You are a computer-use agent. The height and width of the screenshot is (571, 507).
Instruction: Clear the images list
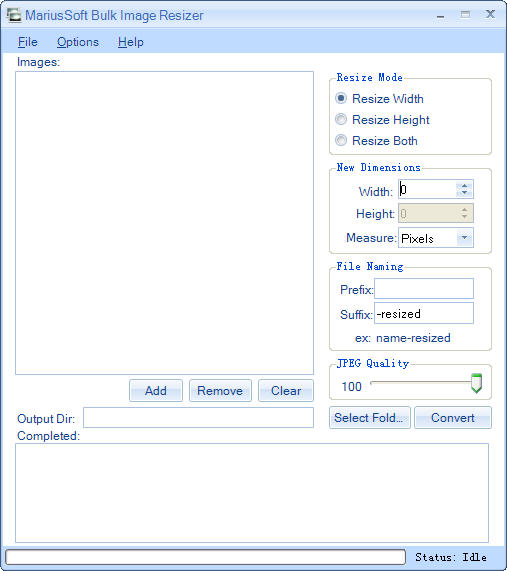click(286, 390)
